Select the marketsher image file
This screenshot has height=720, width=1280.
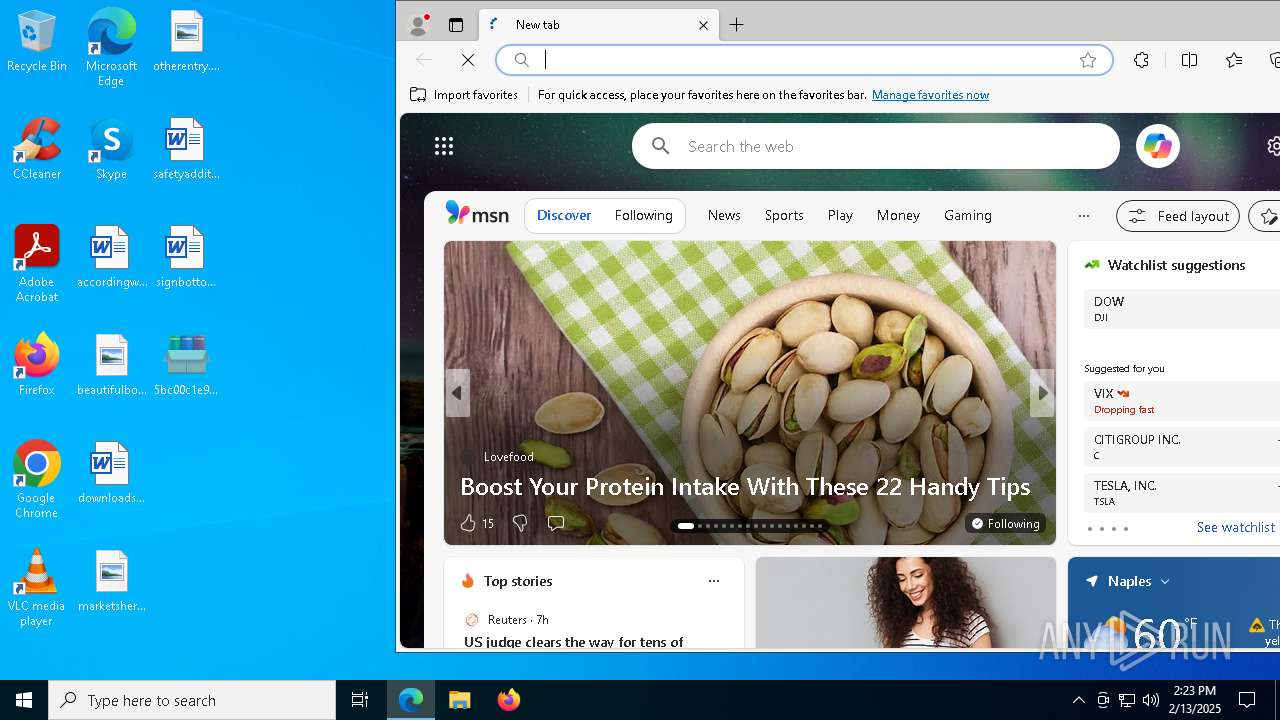coord(111,582)
